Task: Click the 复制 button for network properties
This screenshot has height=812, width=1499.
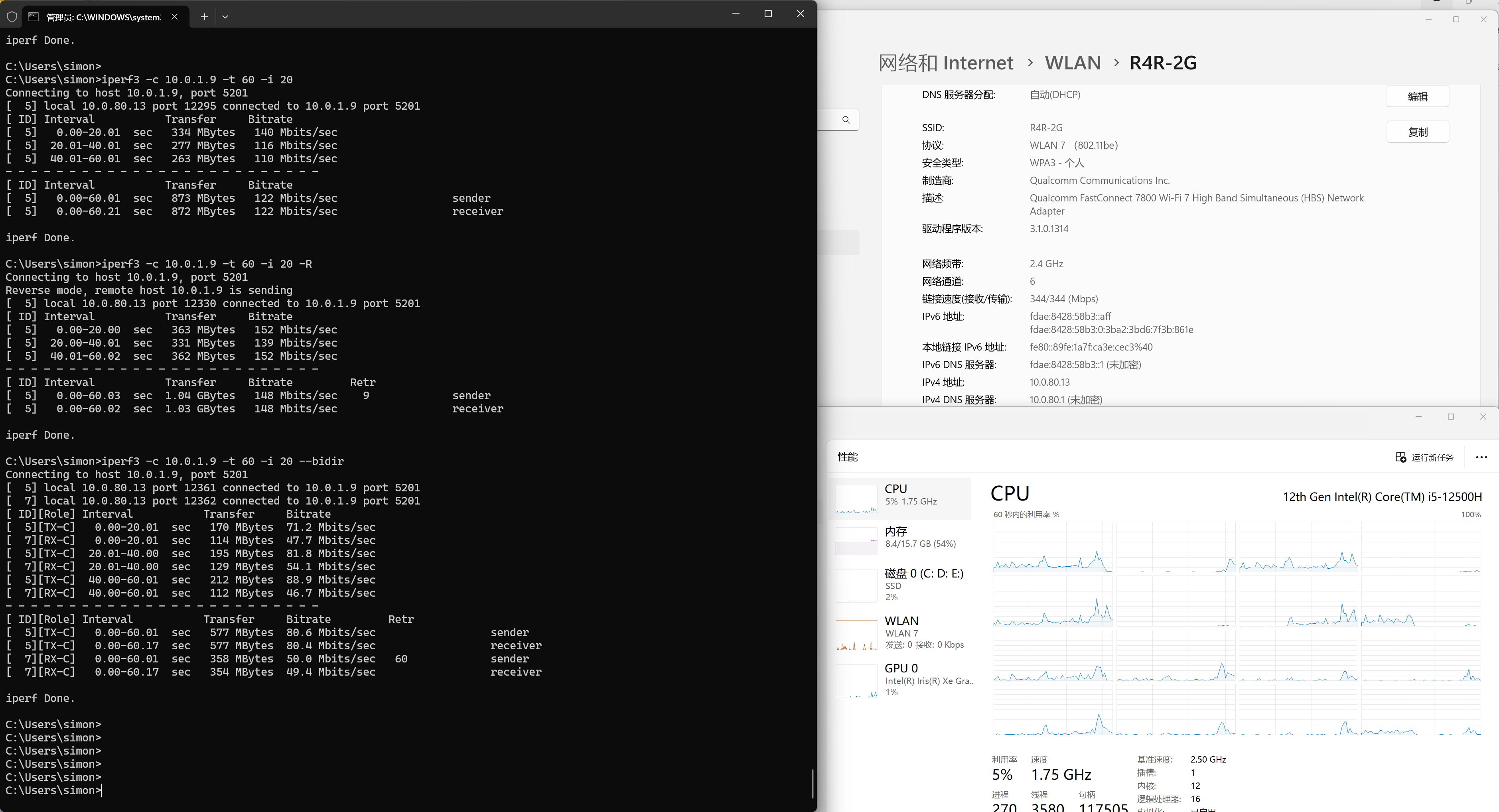Action: (1418, 132)
